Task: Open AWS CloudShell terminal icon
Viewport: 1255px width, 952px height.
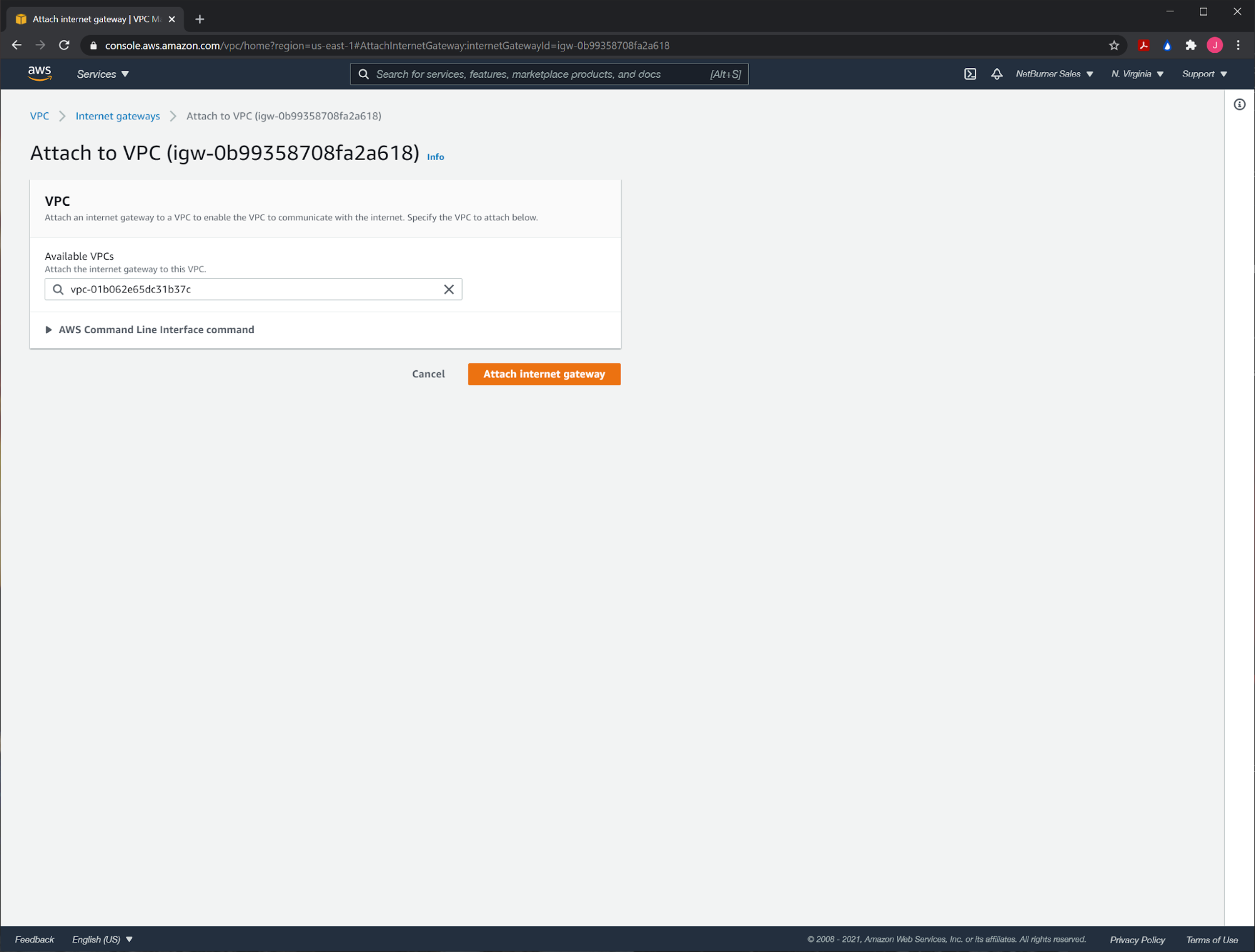Action: click(x=970, y=74)
